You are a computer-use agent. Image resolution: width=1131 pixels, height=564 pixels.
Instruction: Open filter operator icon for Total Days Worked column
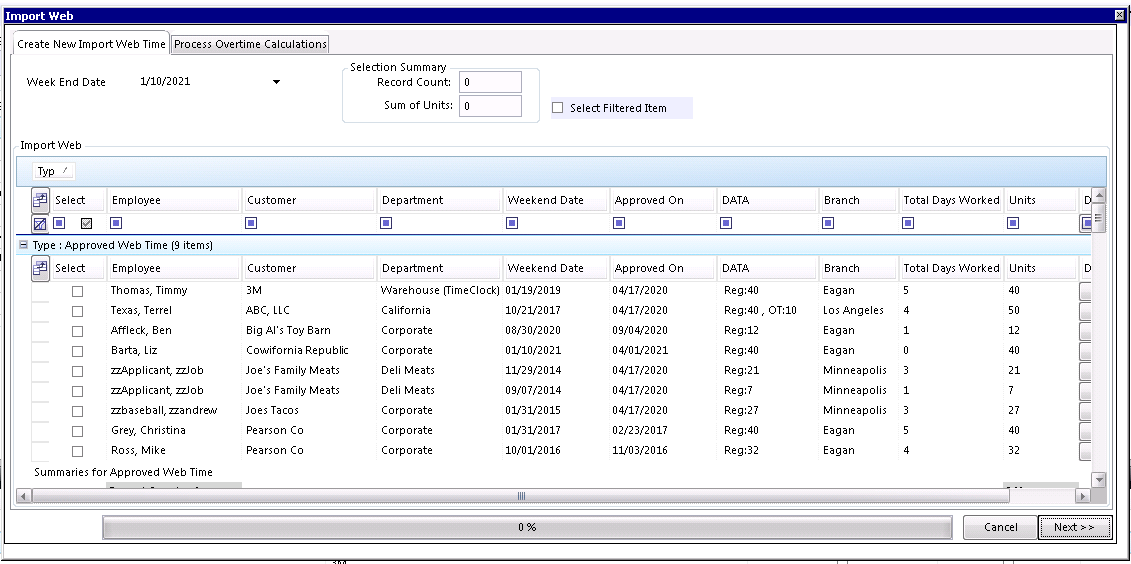pyautogui.click(x=908, y=224)
